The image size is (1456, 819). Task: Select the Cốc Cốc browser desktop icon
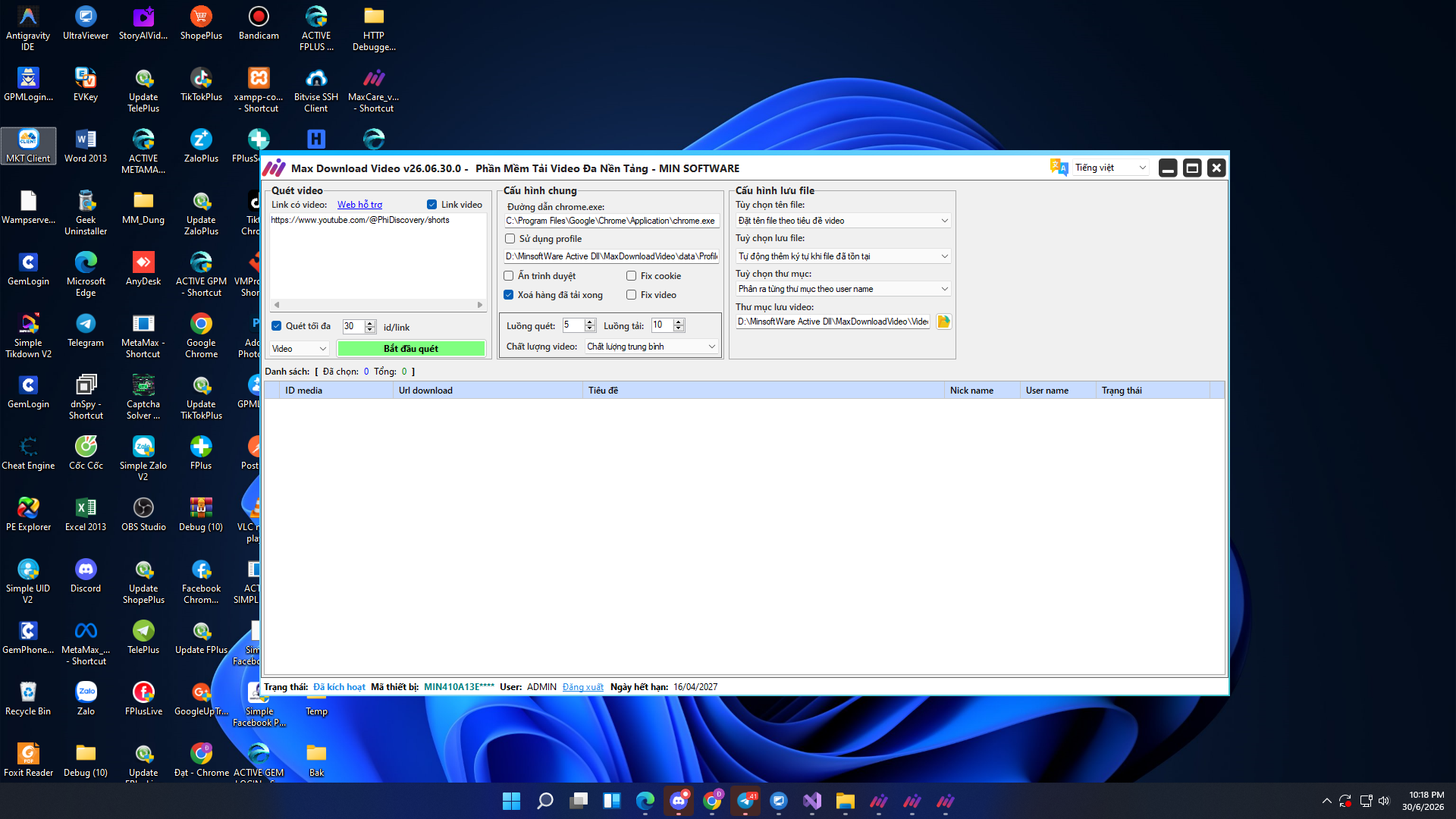click(86, 453)
